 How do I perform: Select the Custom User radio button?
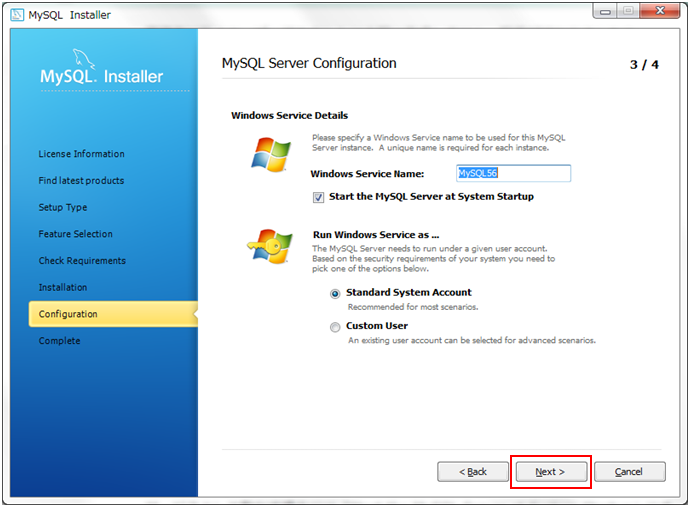335,327
